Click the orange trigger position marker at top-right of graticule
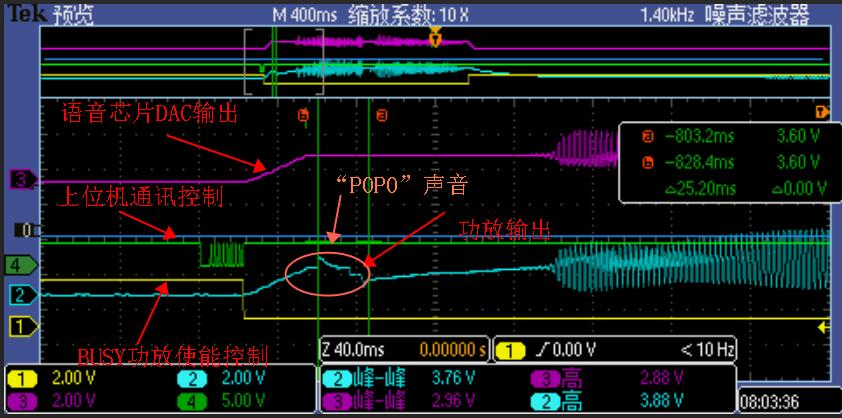 click(821, 112)
